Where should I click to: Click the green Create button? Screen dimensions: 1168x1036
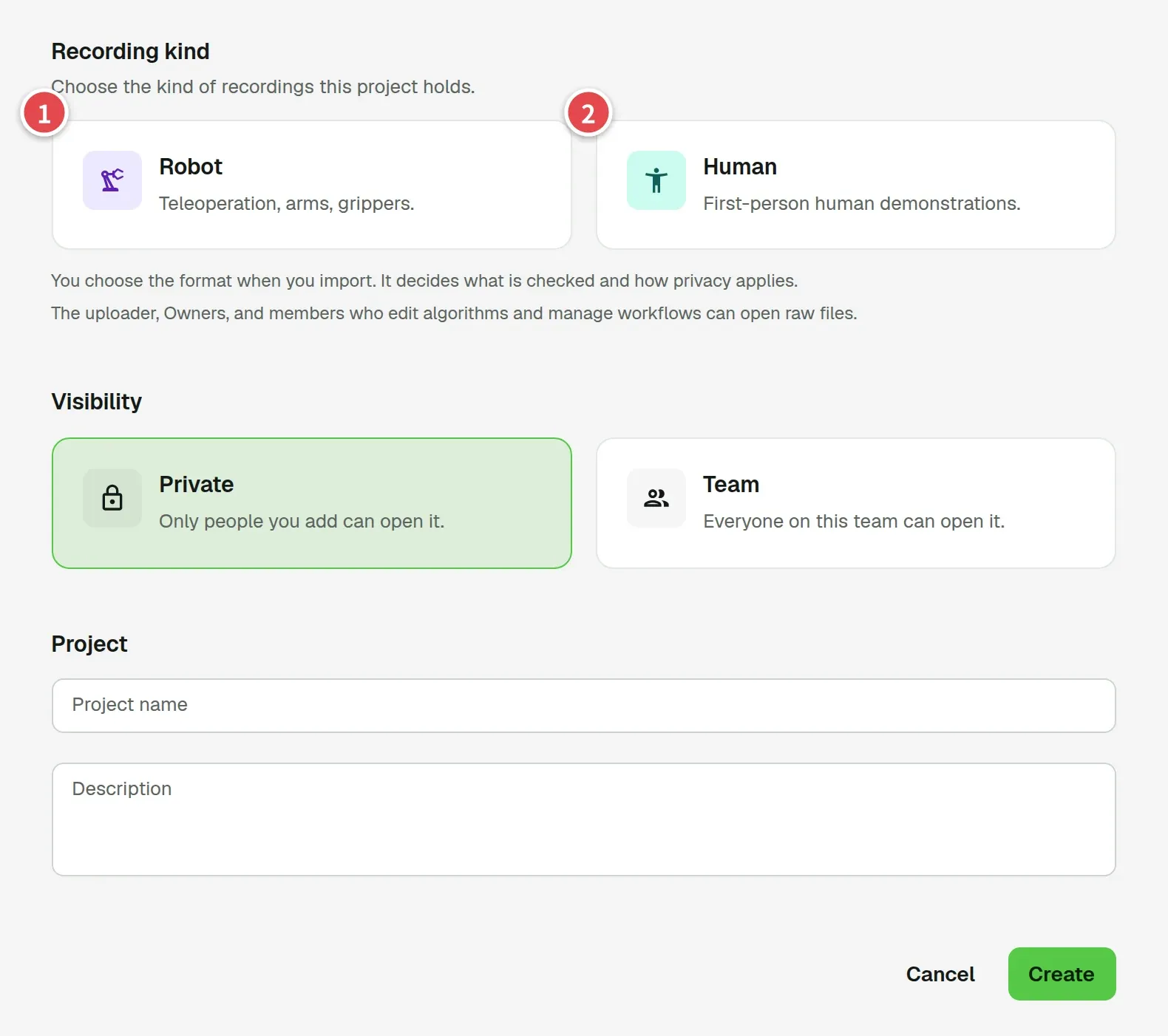click(x=1062, y=974)
